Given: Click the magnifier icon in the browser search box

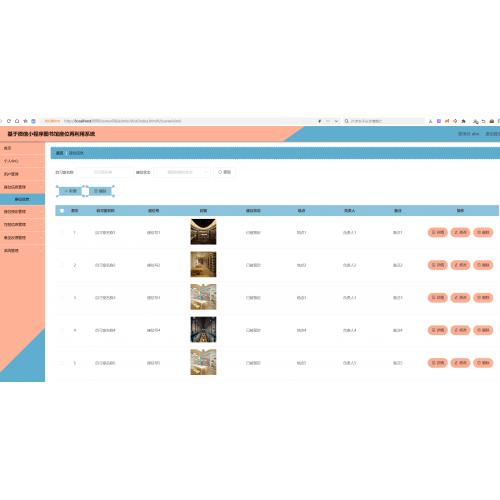Looking at the screenshot, I should pos(347,121).
